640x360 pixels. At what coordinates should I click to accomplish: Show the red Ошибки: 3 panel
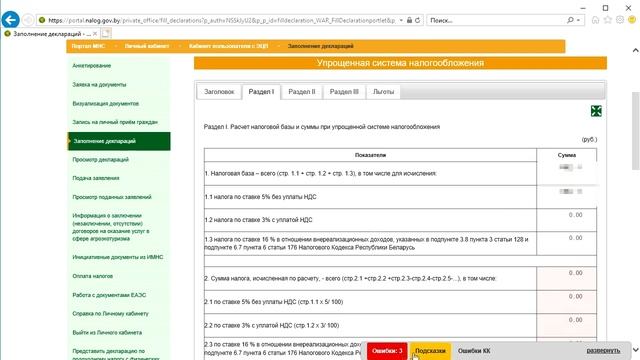tap(387, 351)
